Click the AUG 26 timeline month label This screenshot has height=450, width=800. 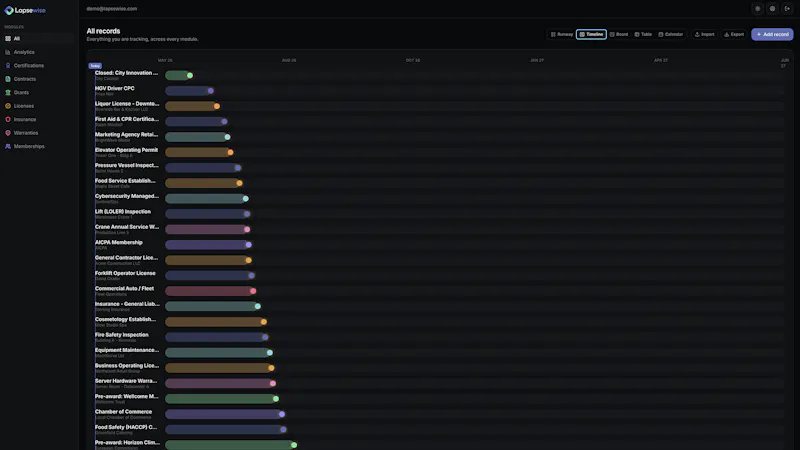pyautogui.click(x=289, y=60)
